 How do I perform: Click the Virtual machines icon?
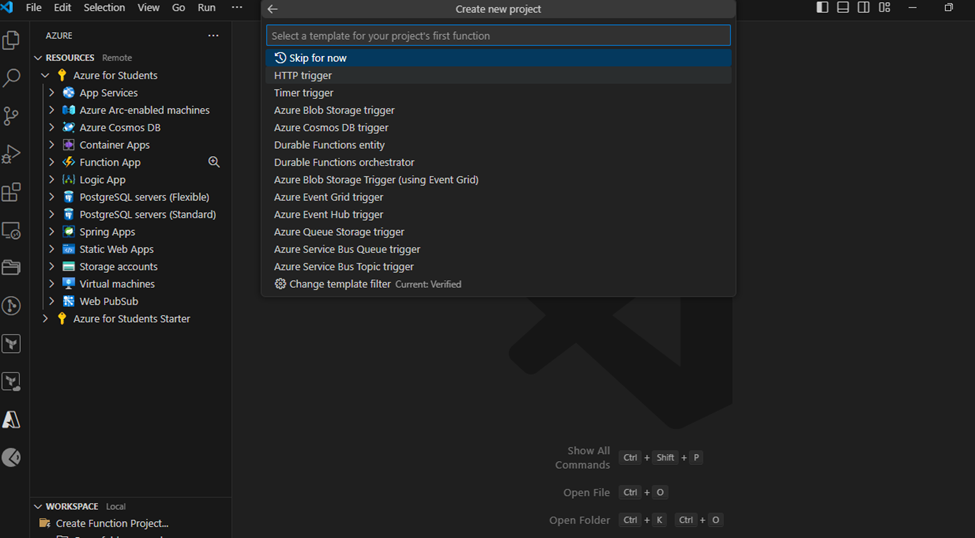[x=69, y=284]
